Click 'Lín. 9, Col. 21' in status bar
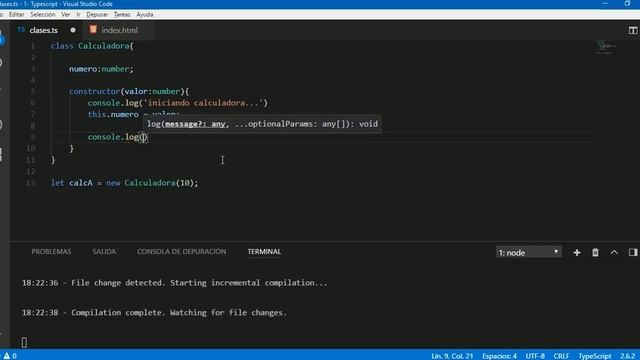Screen dimensions: 640x360 coord(452,356)
